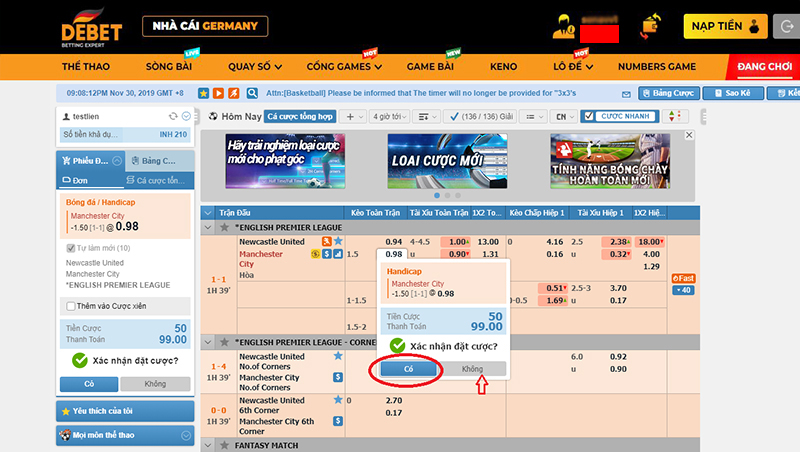Open the LOẠI CƯỢC MỚI banner
The width and height of the screenshot is (800, 452).
click(x=447, y=161)
